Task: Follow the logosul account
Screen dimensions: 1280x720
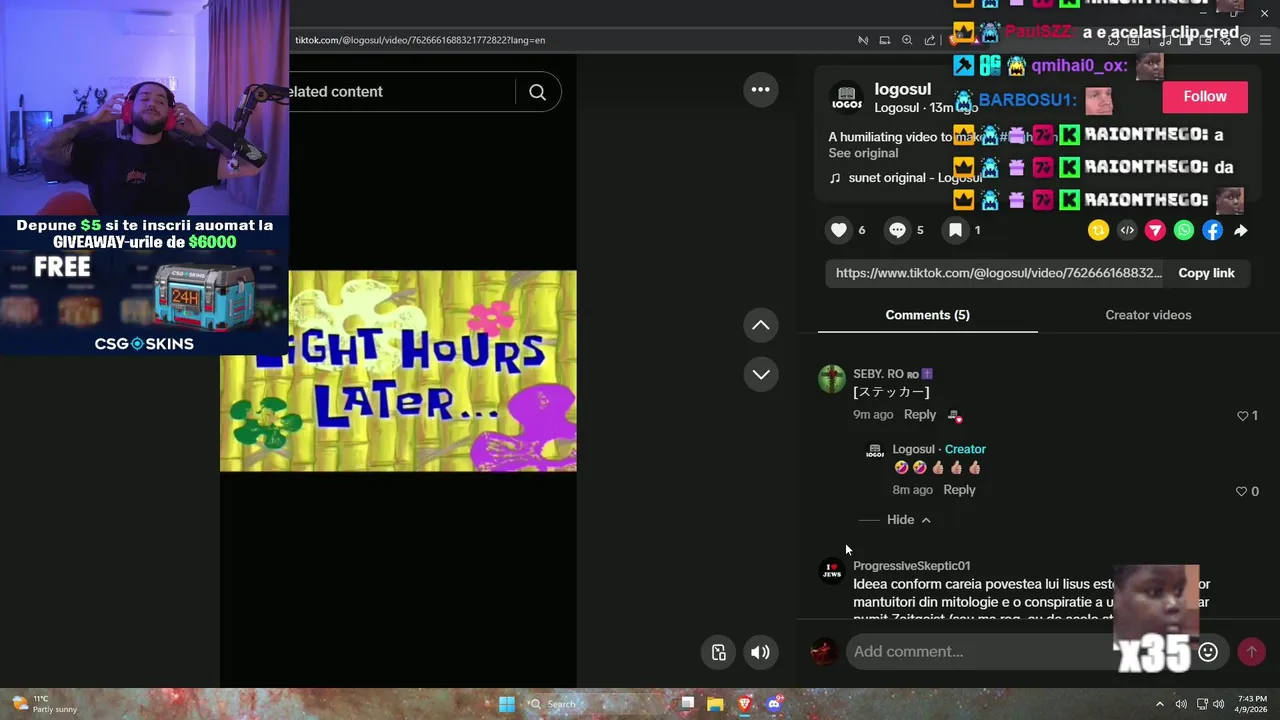Action: tap(1205, 97)
